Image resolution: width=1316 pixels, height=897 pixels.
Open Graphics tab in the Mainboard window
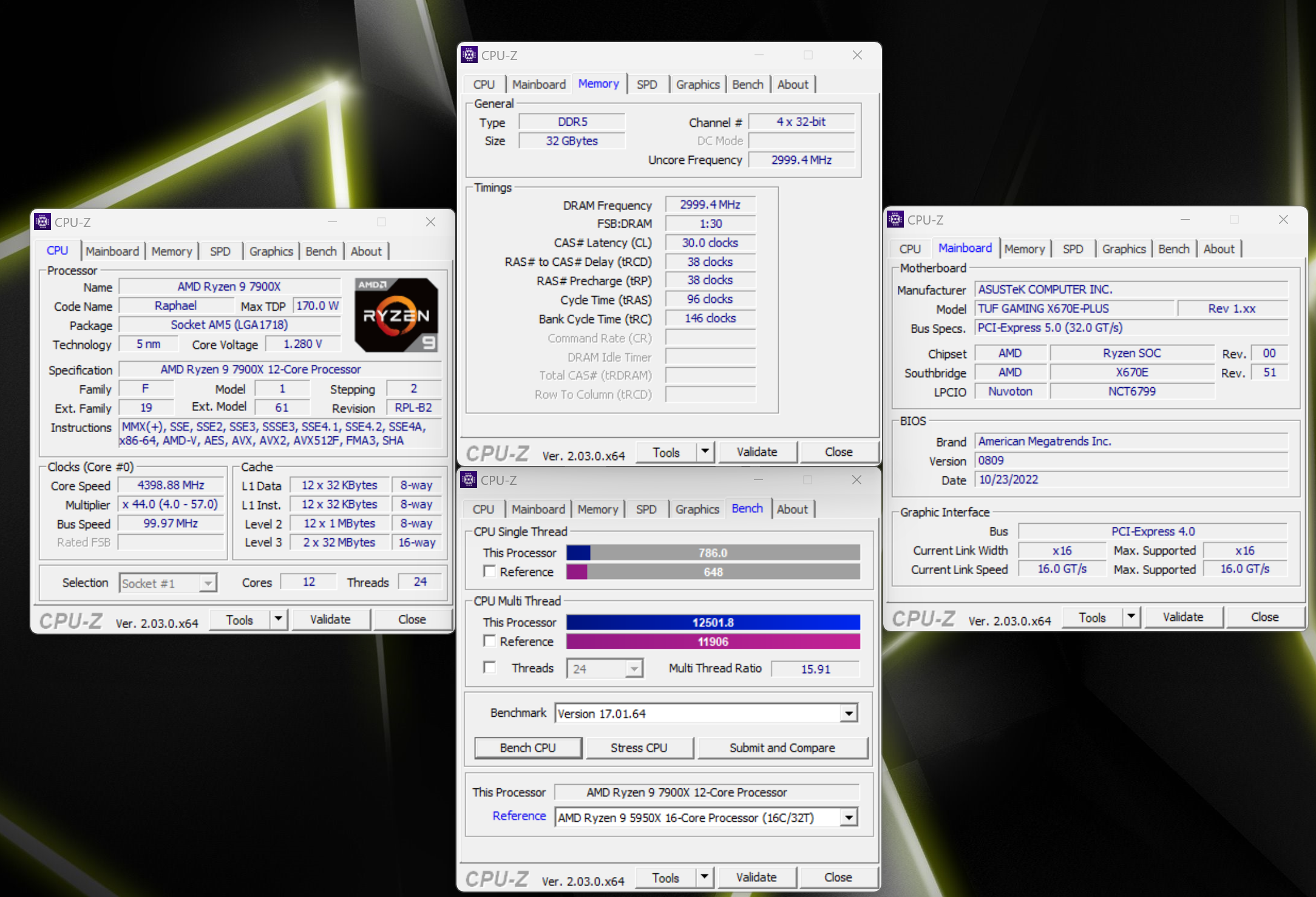click(x=1124, y=249)
